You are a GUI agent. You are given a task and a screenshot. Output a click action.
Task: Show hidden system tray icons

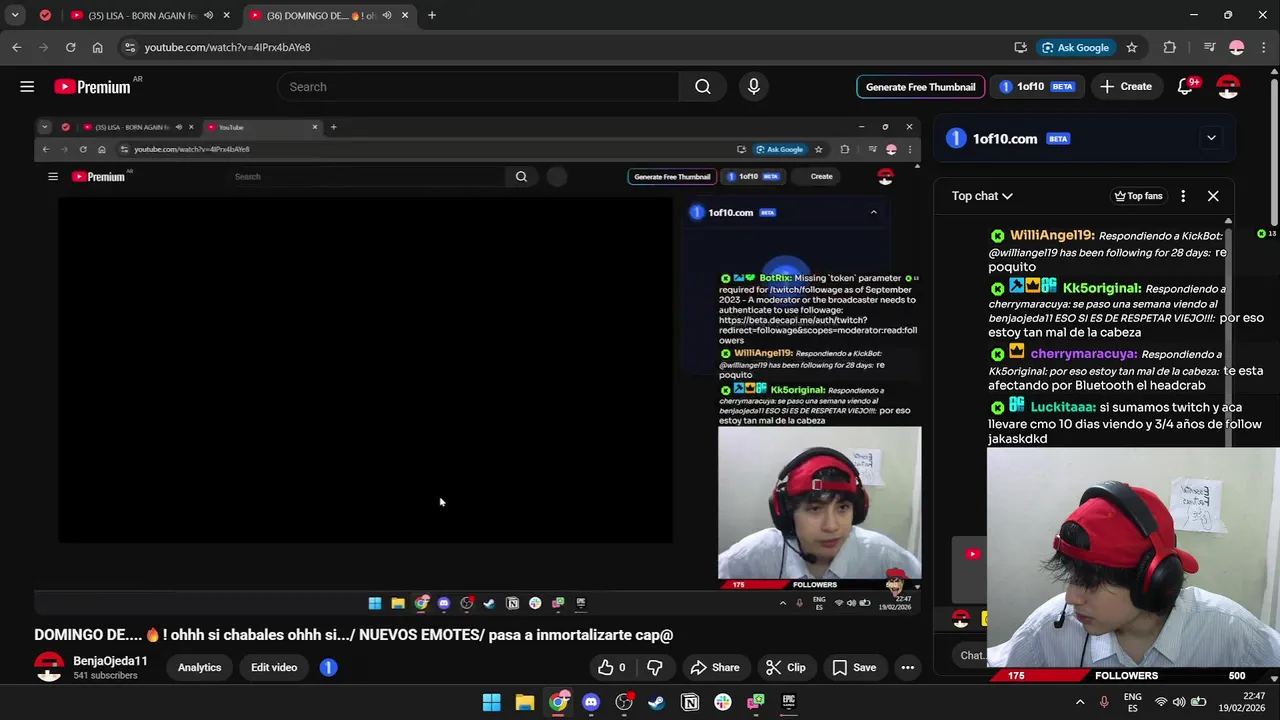[x=1080, y=702]
